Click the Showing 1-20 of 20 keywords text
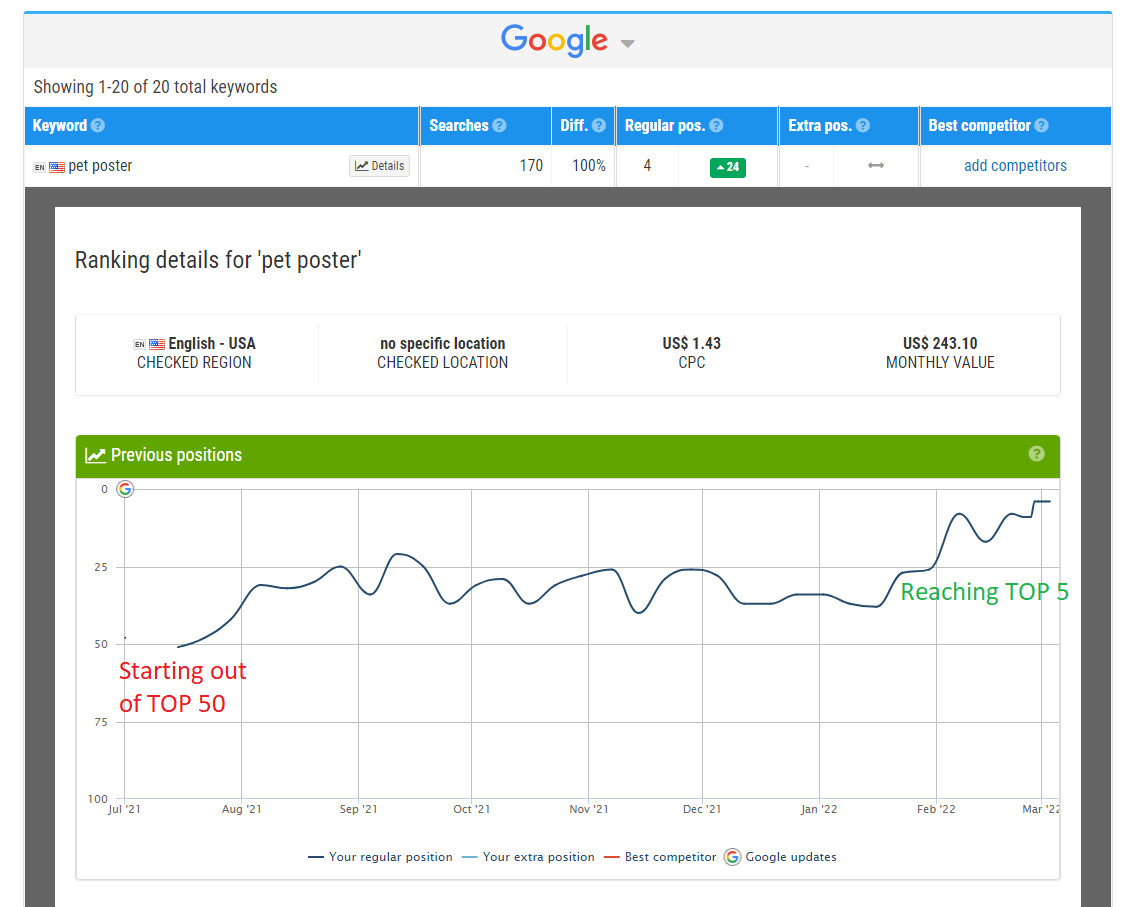Viewport: 1136px width, 907px height. point(155,87)
